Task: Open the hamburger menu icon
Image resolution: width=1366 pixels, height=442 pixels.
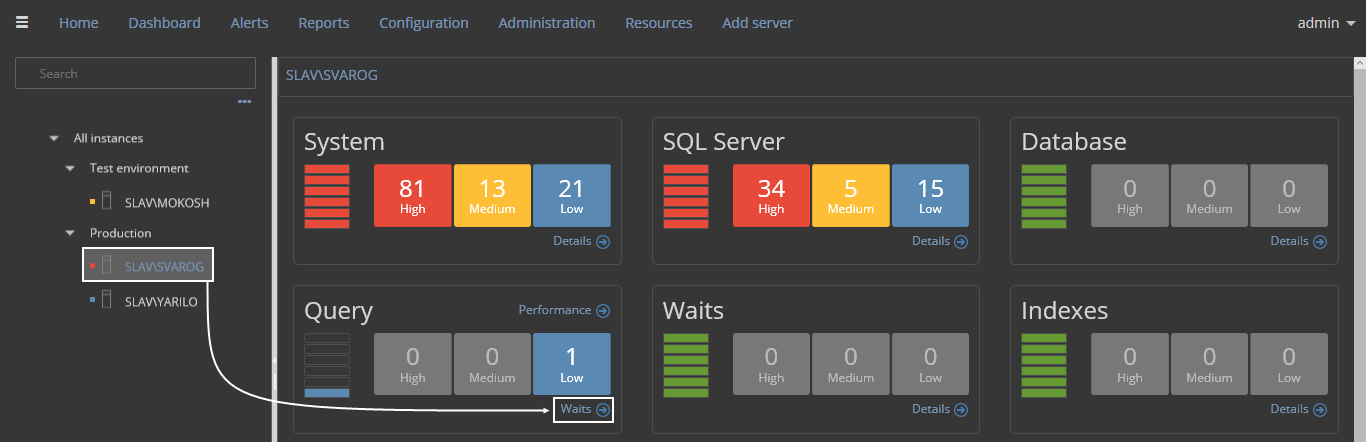Action: pos(22,23)
